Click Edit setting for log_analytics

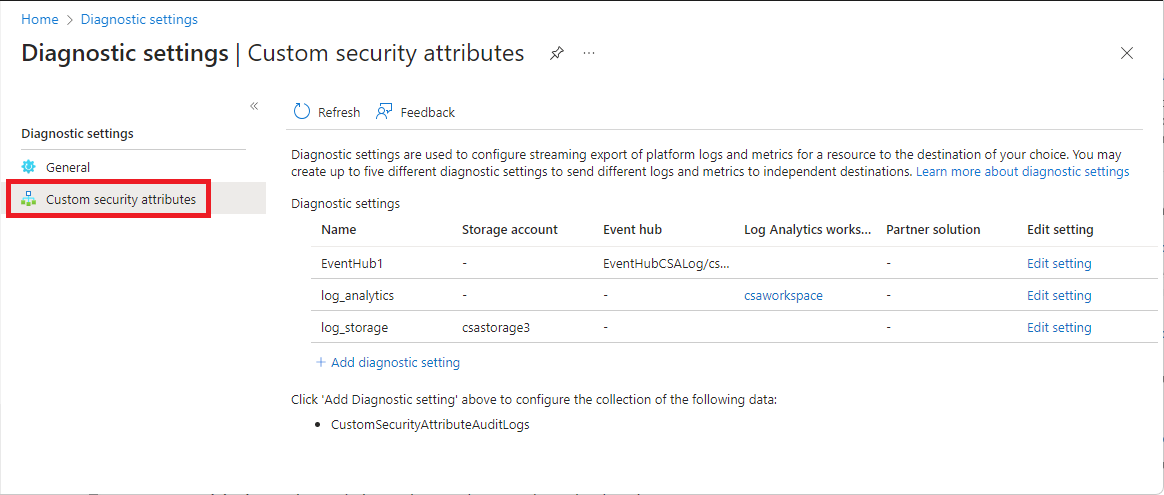(1059, 296)
